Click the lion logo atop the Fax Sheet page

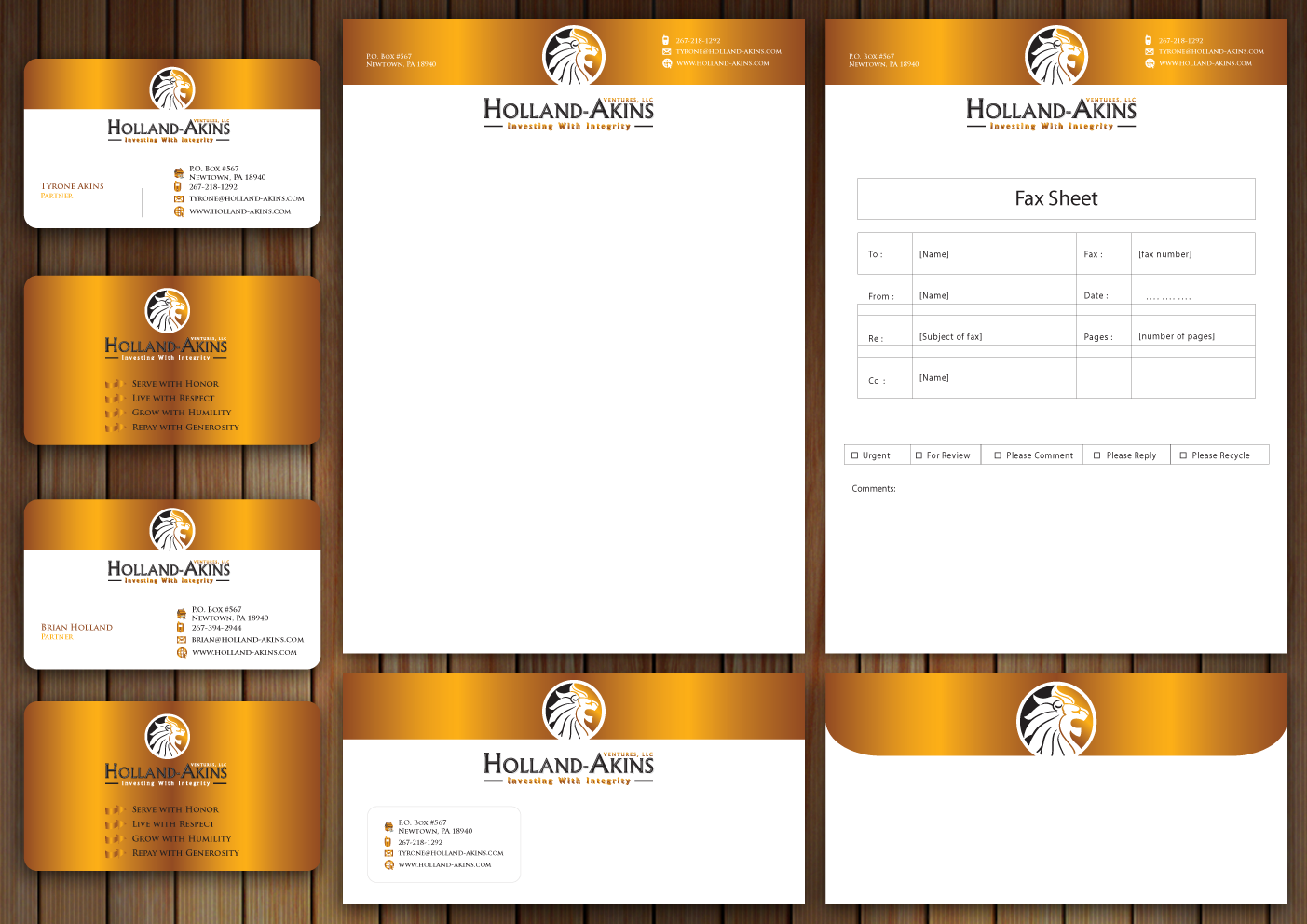point(1055,57)
